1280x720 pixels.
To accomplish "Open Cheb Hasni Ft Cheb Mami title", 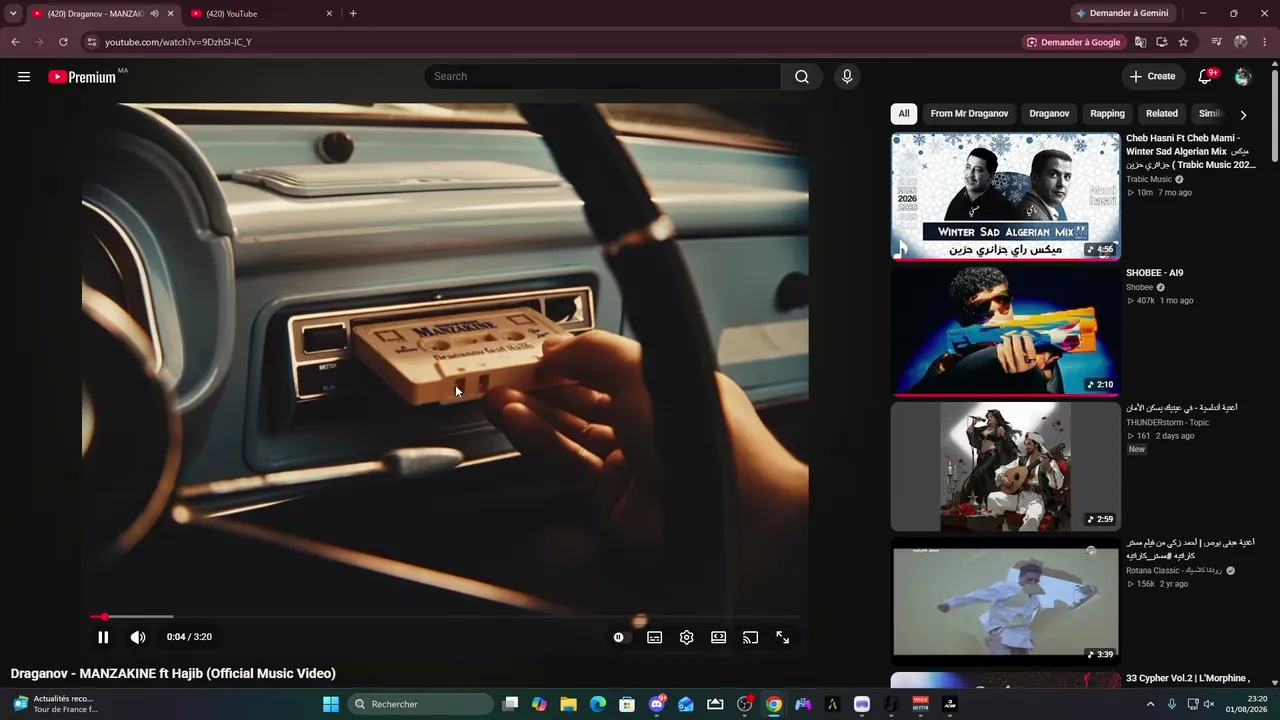I will [1190, 151].
